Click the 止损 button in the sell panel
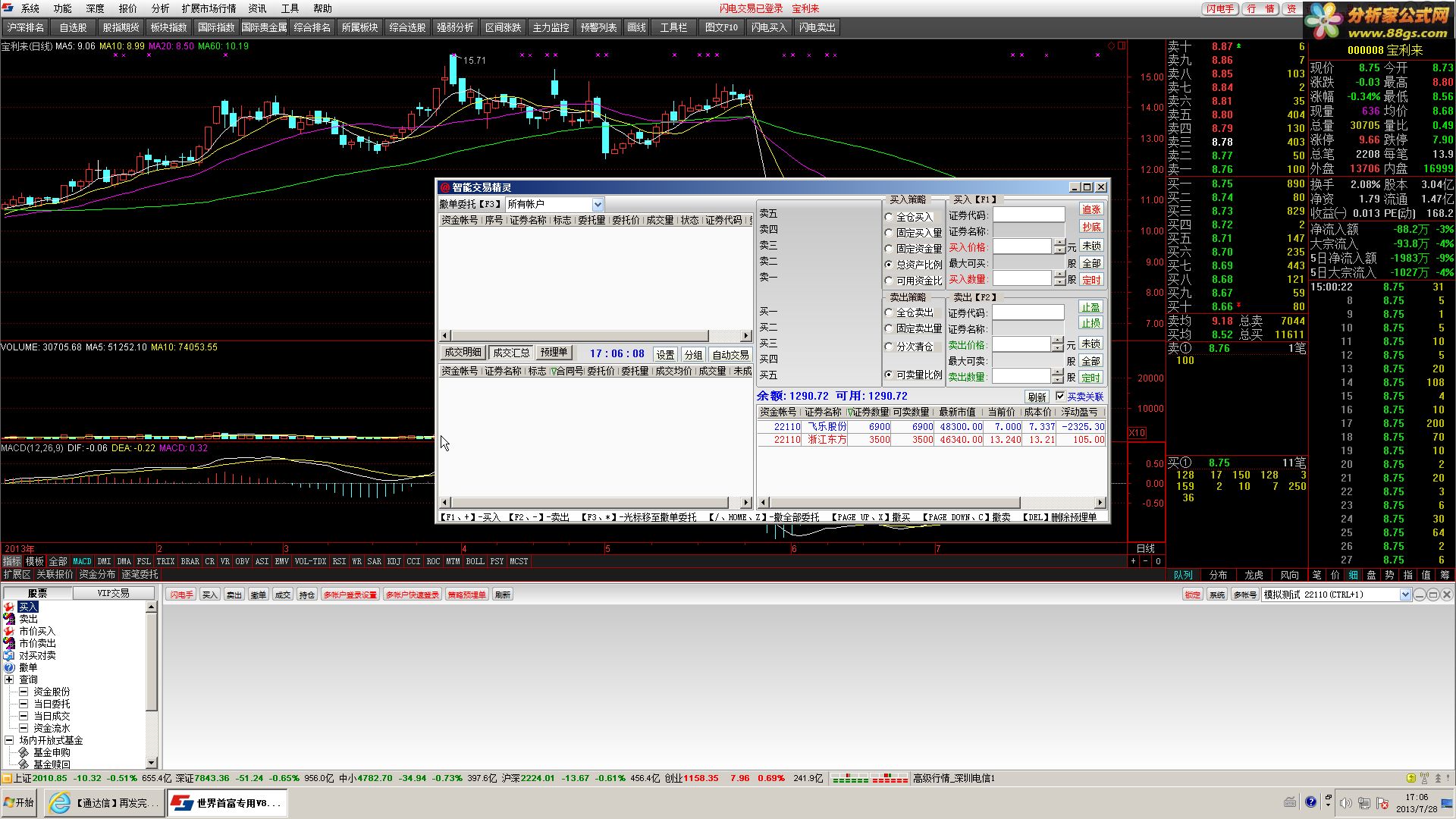This screenshot has width=1456, height=819. 1090,323
